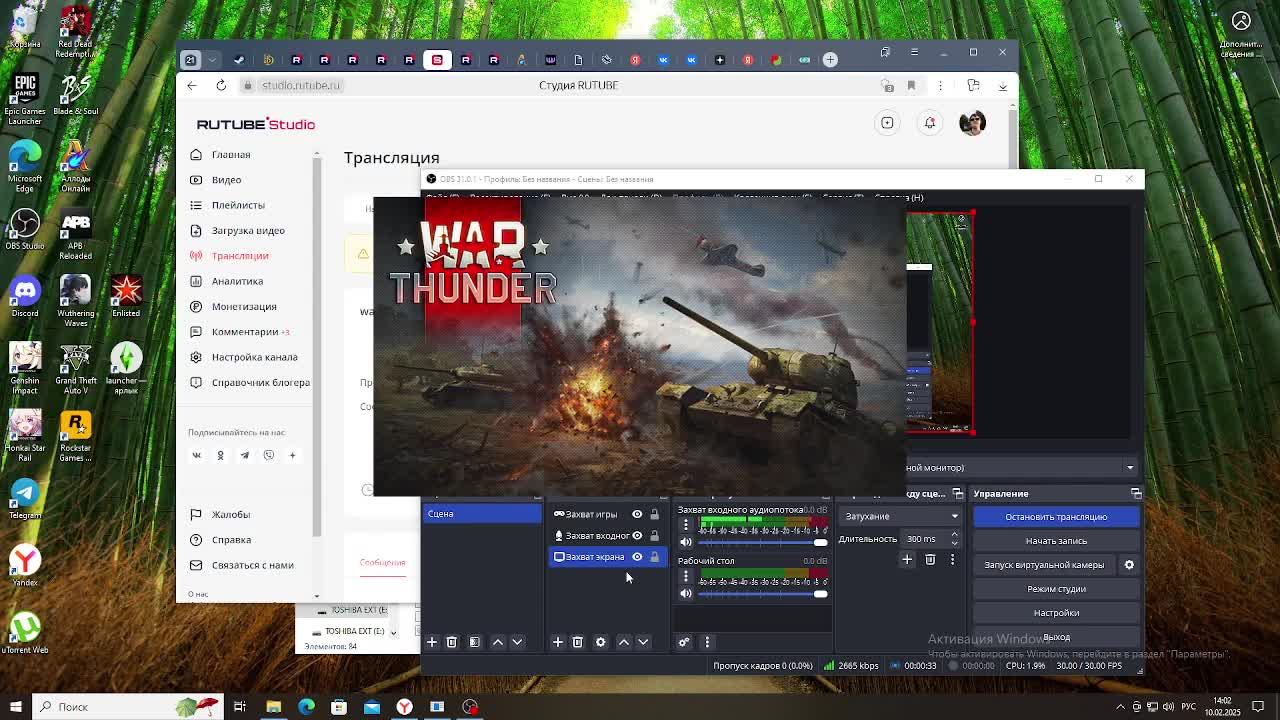
Task: Add a new source in OBS
Action: [558, 642]
